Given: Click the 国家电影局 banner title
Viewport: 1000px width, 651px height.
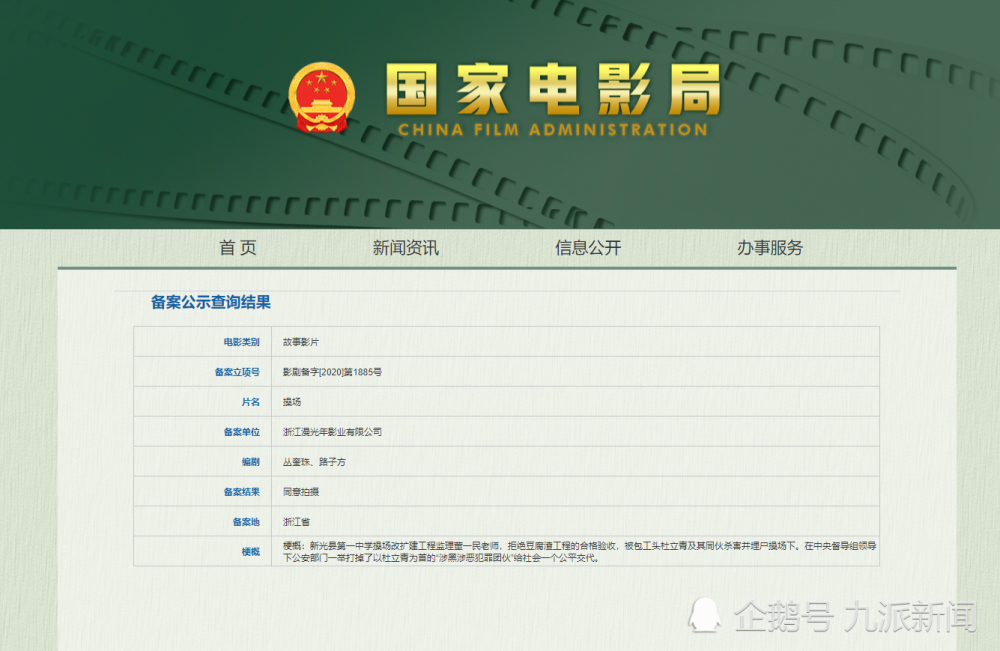Looking at the screenshot, I should [554, 89].
